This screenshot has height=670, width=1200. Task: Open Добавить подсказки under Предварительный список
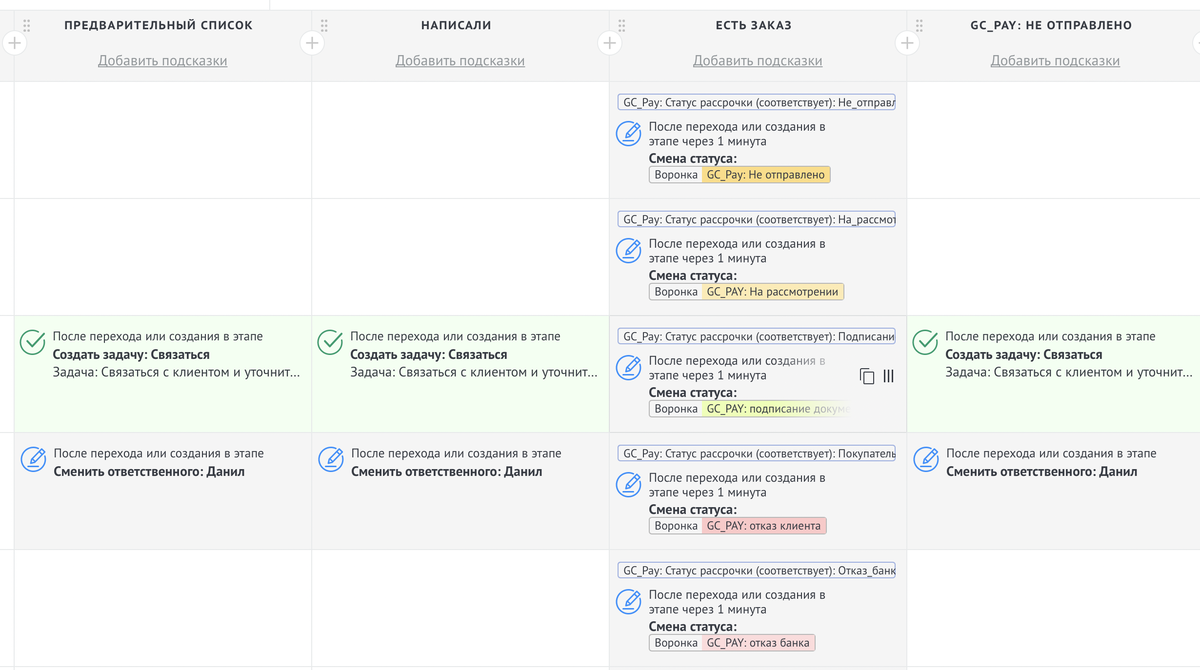(162, 61)
